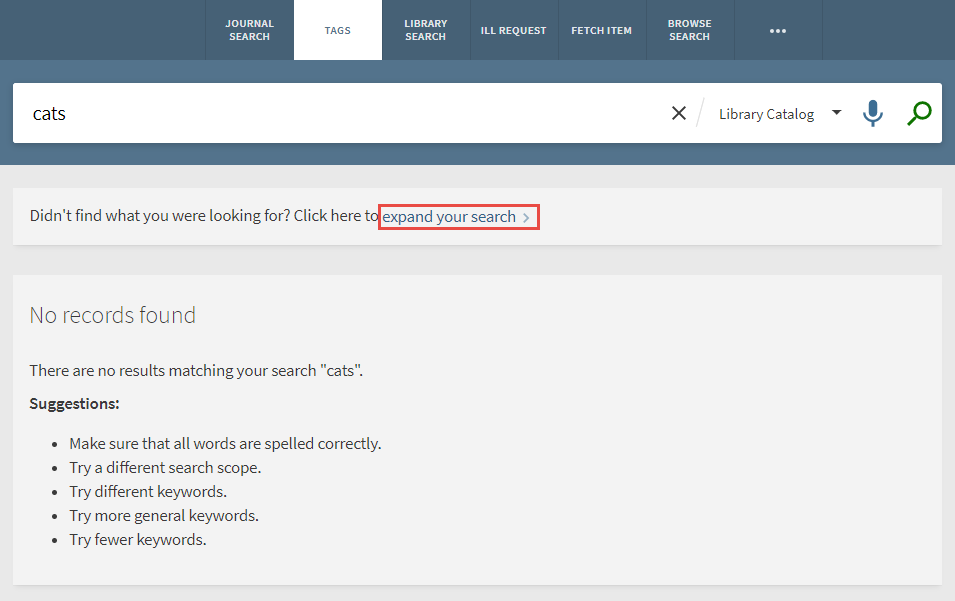Switch to the Library Search tab
The width and height of the screenshot is (955, 601).
[425, 30]
